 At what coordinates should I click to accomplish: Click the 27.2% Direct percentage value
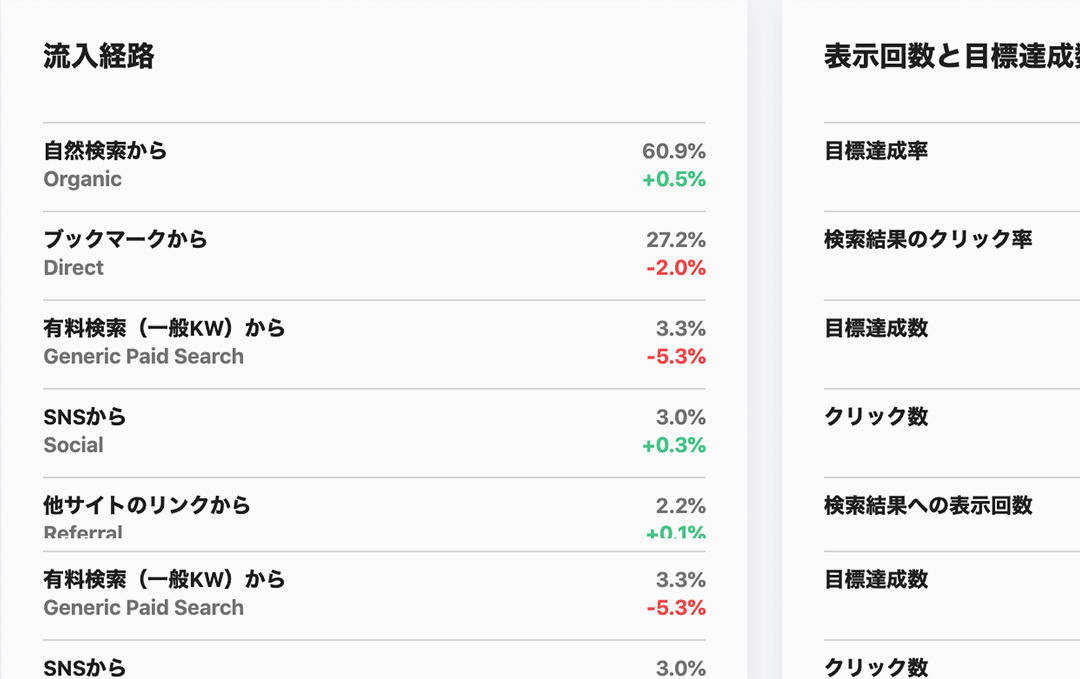674,240
